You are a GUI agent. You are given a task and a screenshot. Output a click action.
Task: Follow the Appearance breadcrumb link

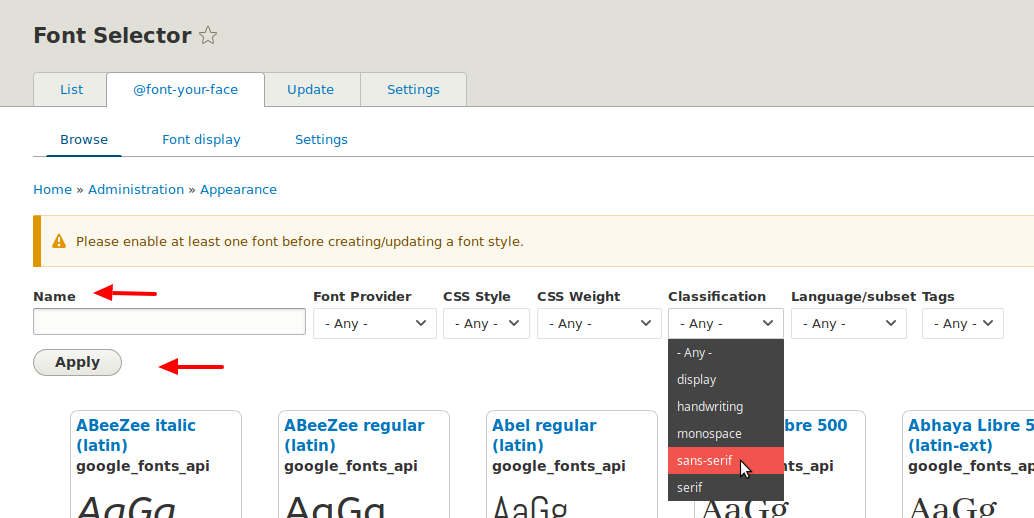point(238,190)
